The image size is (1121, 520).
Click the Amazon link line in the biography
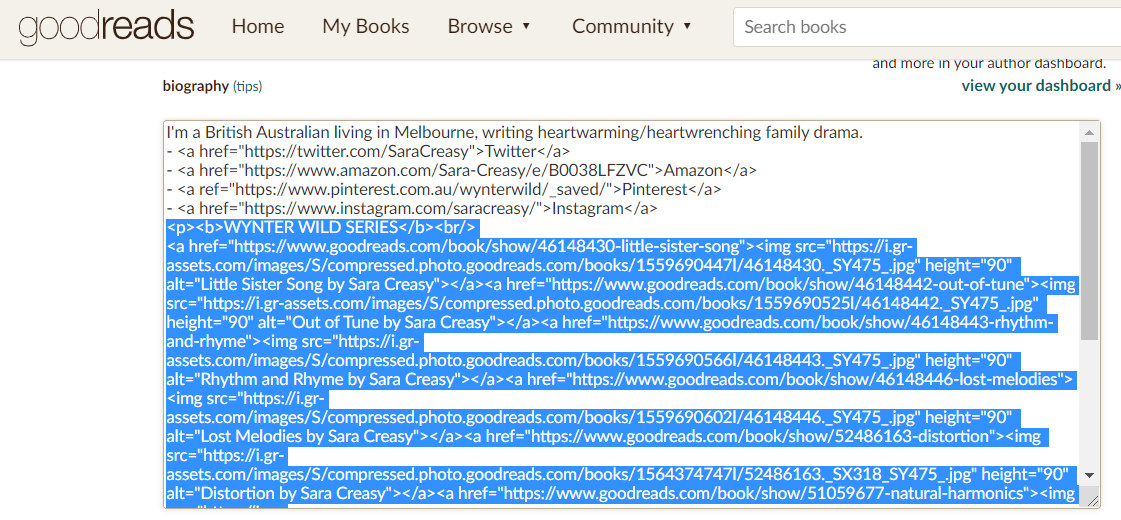tap(460, 170)
